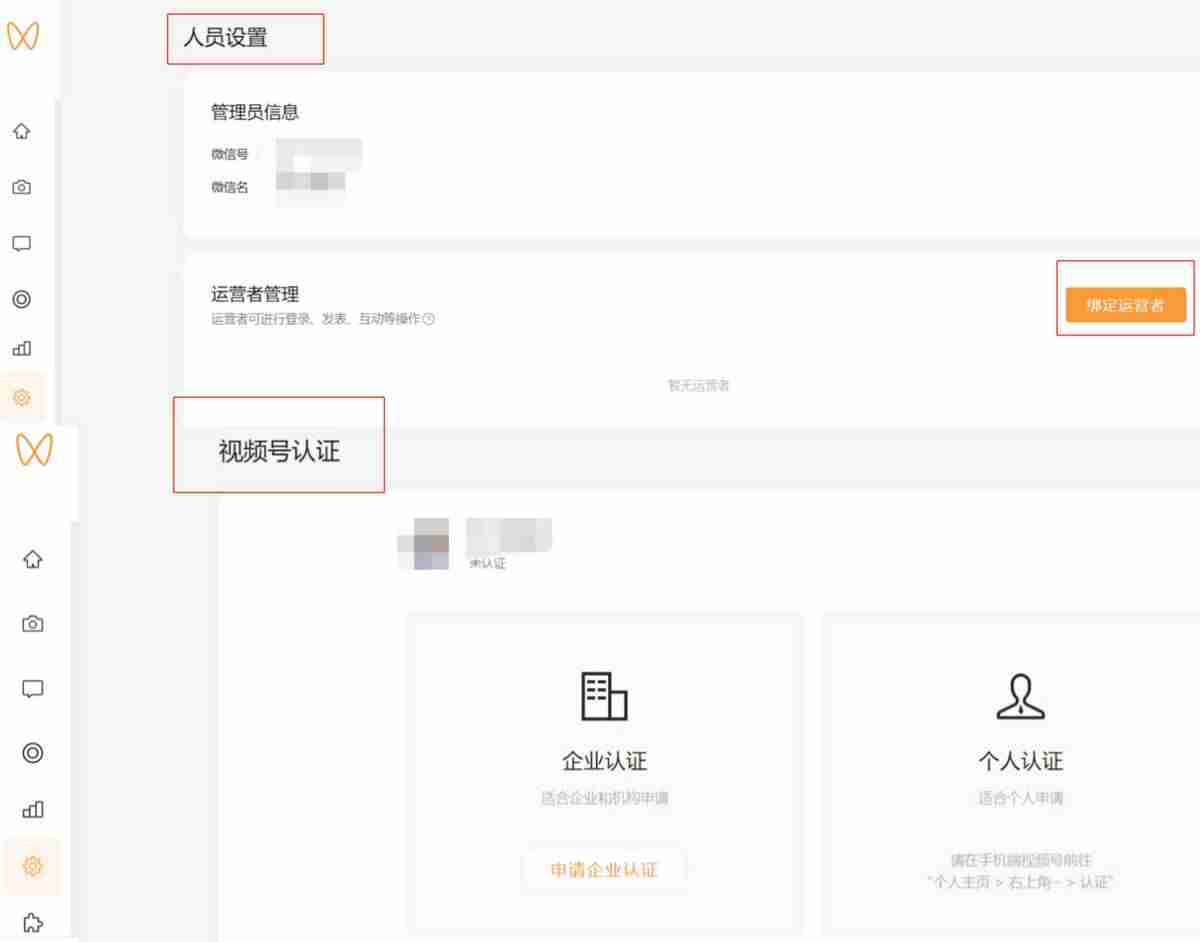1200x942 pixels.
Task: Open the bar chart icon in the 视频号认证 page sidebar
Action: (33, 809)
